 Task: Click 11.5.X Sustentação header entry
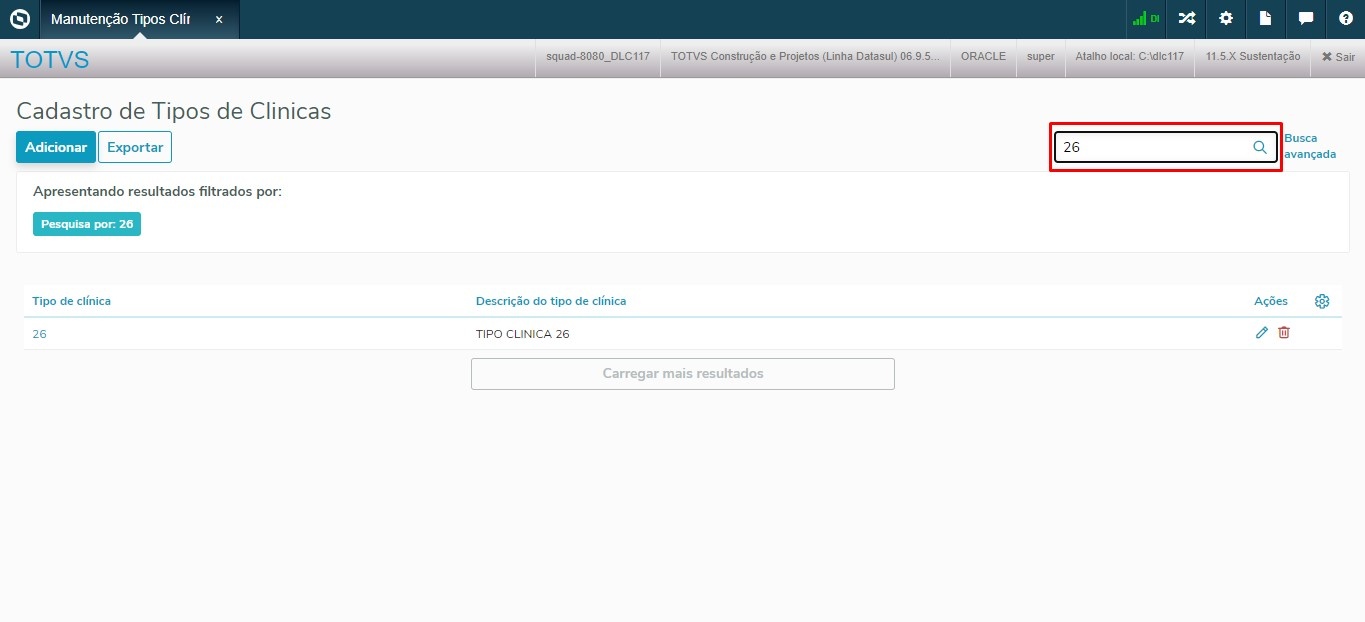click(x=1252, y=57)
